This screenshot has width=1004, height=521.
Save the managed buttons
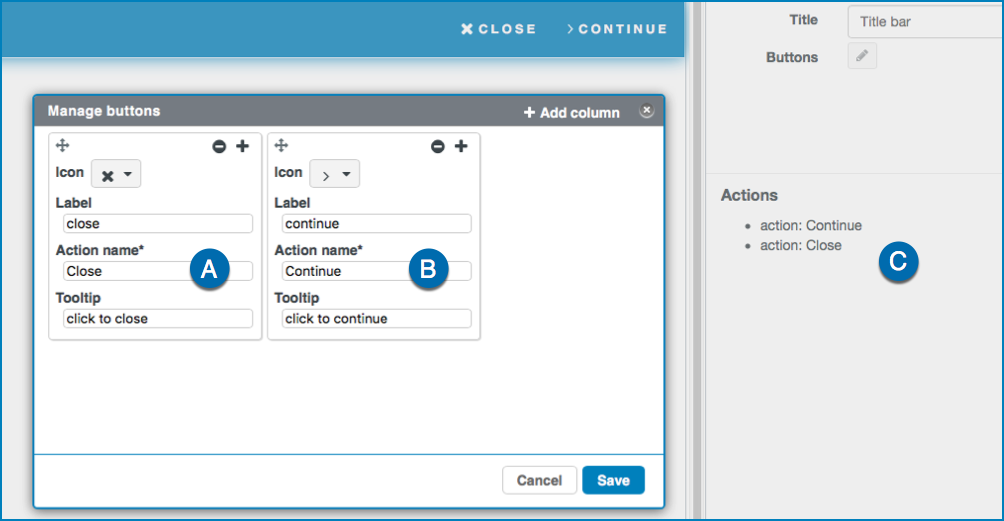coord(613,480)
